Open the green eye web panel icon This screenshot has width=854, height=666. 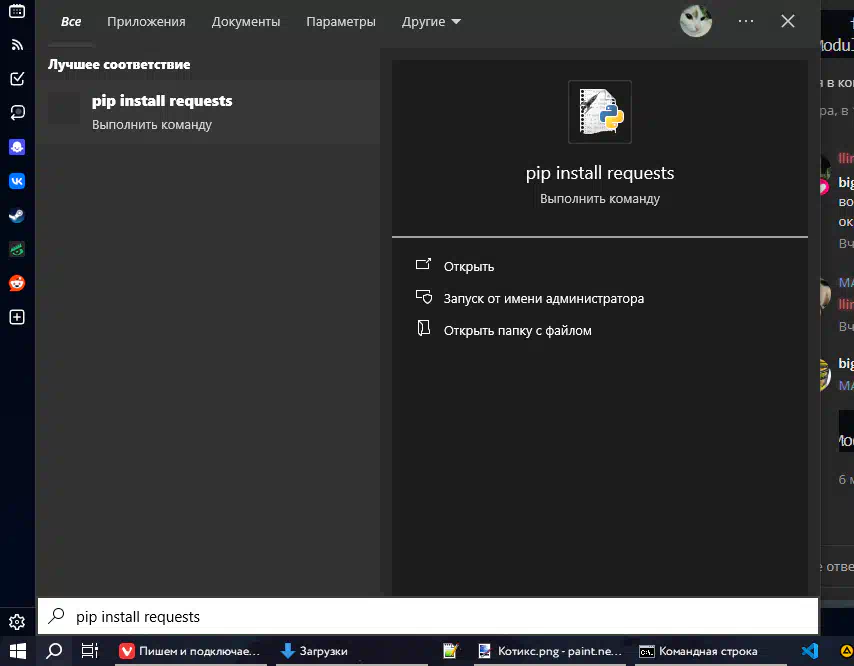coord(17,249)
